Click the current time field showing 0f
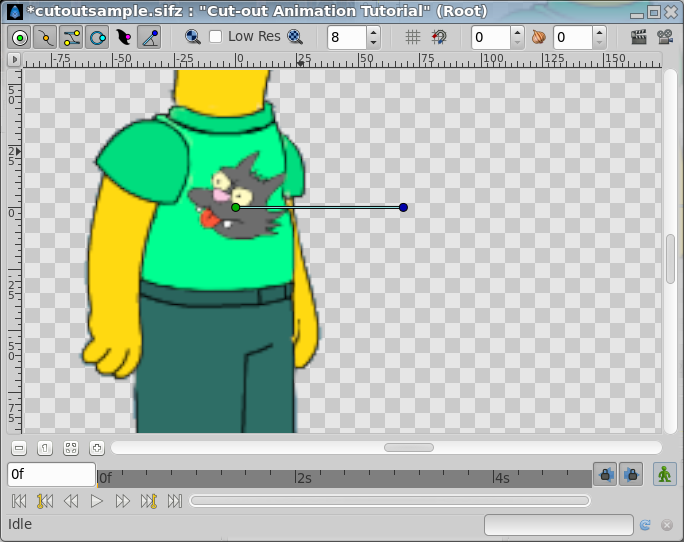This screenshot has width=684, height=542. click(51, 475)
